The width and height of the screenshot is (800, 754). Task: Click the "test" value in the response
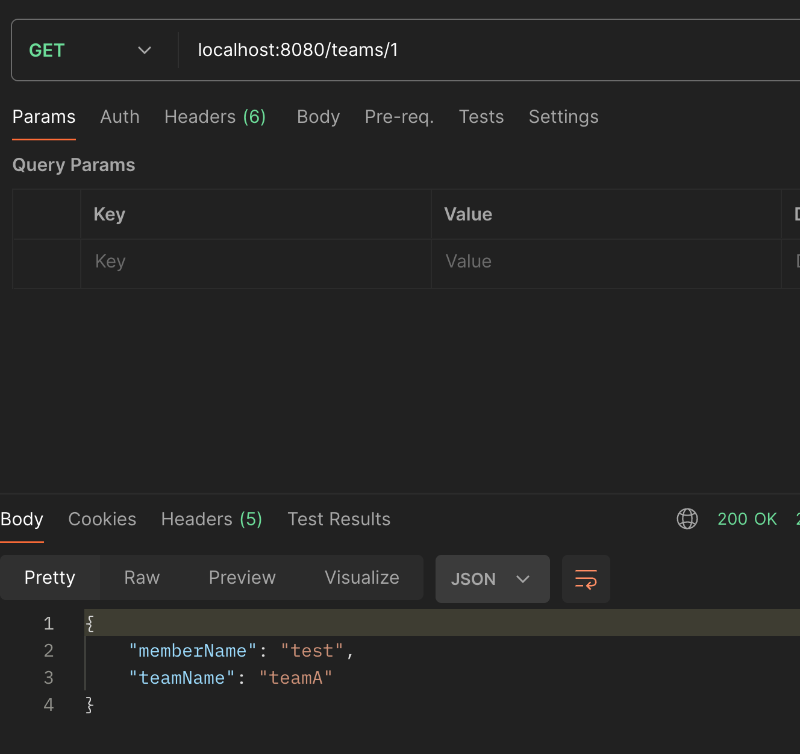click(x=312, y=651)
